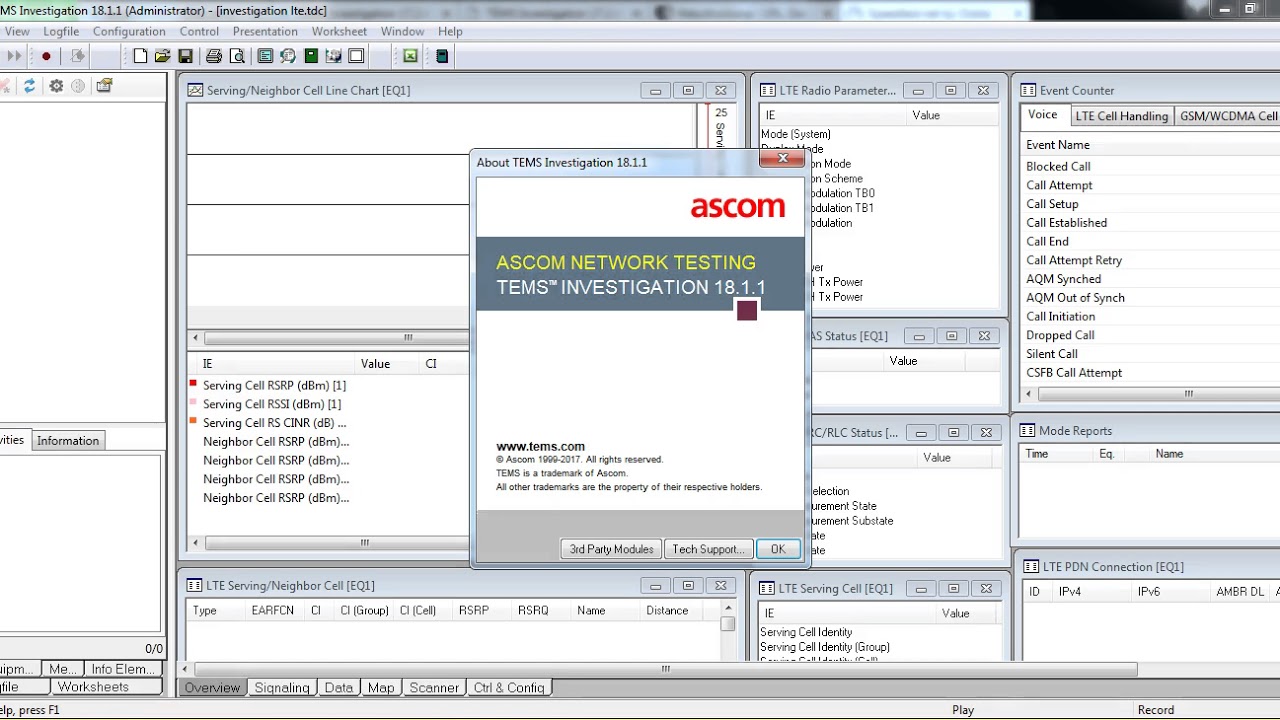The height and width of the screenshot is (720, 1280).
Task: Click the Print Preview magnifier toolbar icon
Action: tap(236, 56)
